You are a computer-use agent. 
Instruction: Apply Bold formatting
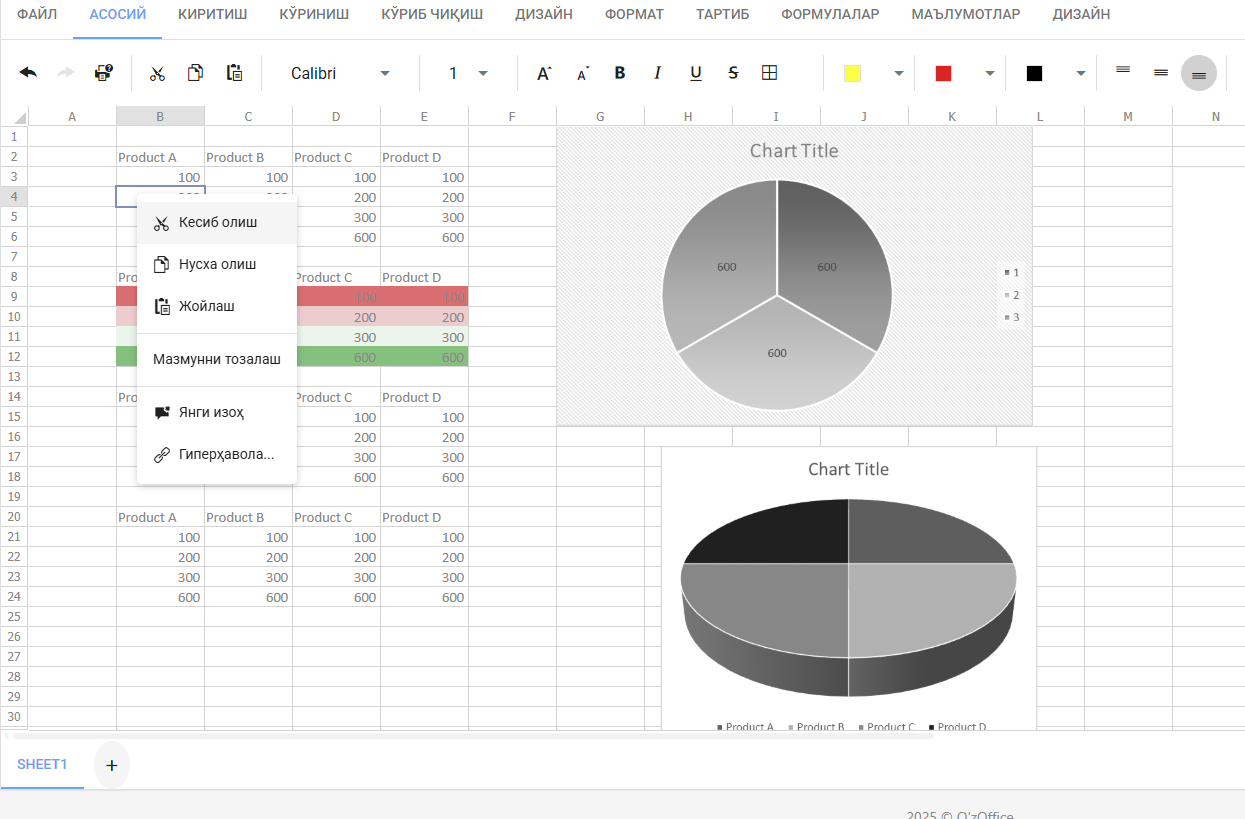point(619,72)
